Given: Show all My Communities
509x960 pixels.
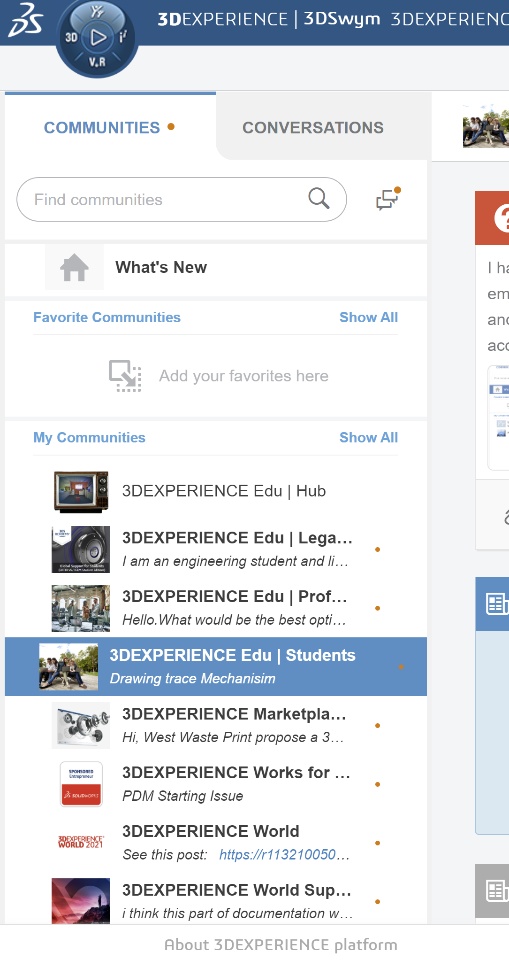Looking at the screenshot, I should click(368, 437).
